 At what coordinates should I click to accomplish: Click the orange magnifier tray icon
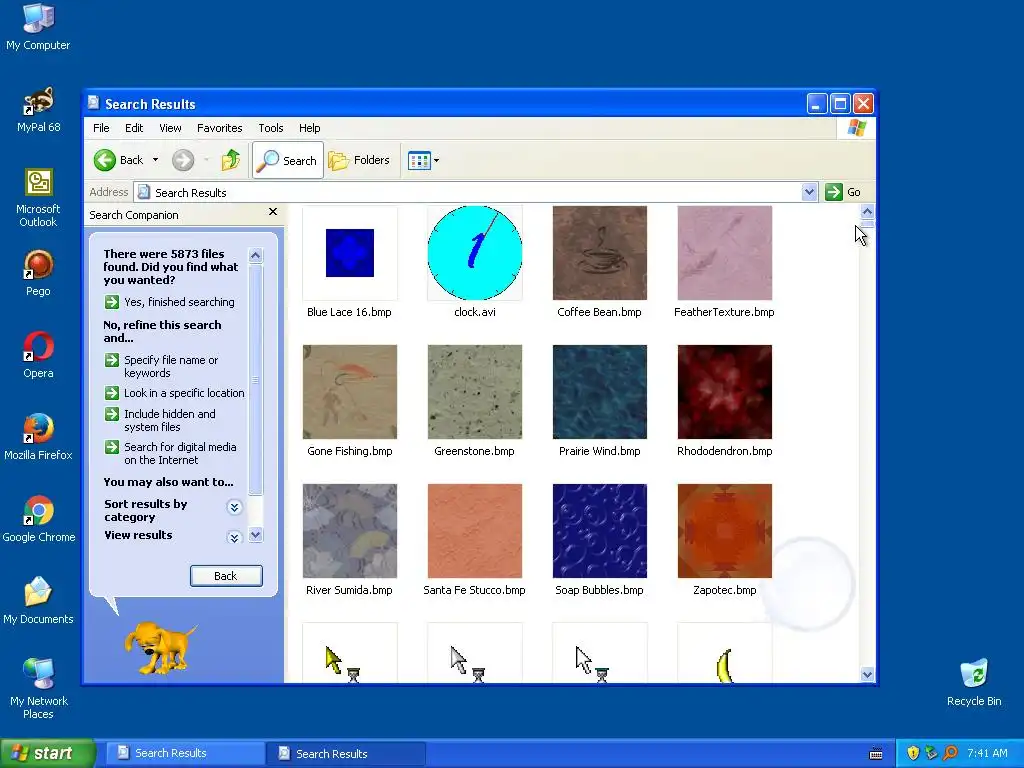pos(950,753)
